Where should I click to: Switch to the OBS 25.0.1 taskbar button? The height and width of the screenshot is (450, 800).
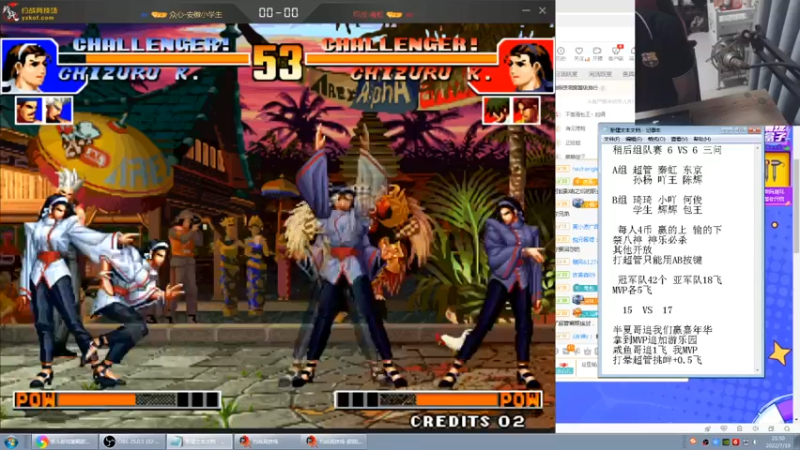coord(133,441)
